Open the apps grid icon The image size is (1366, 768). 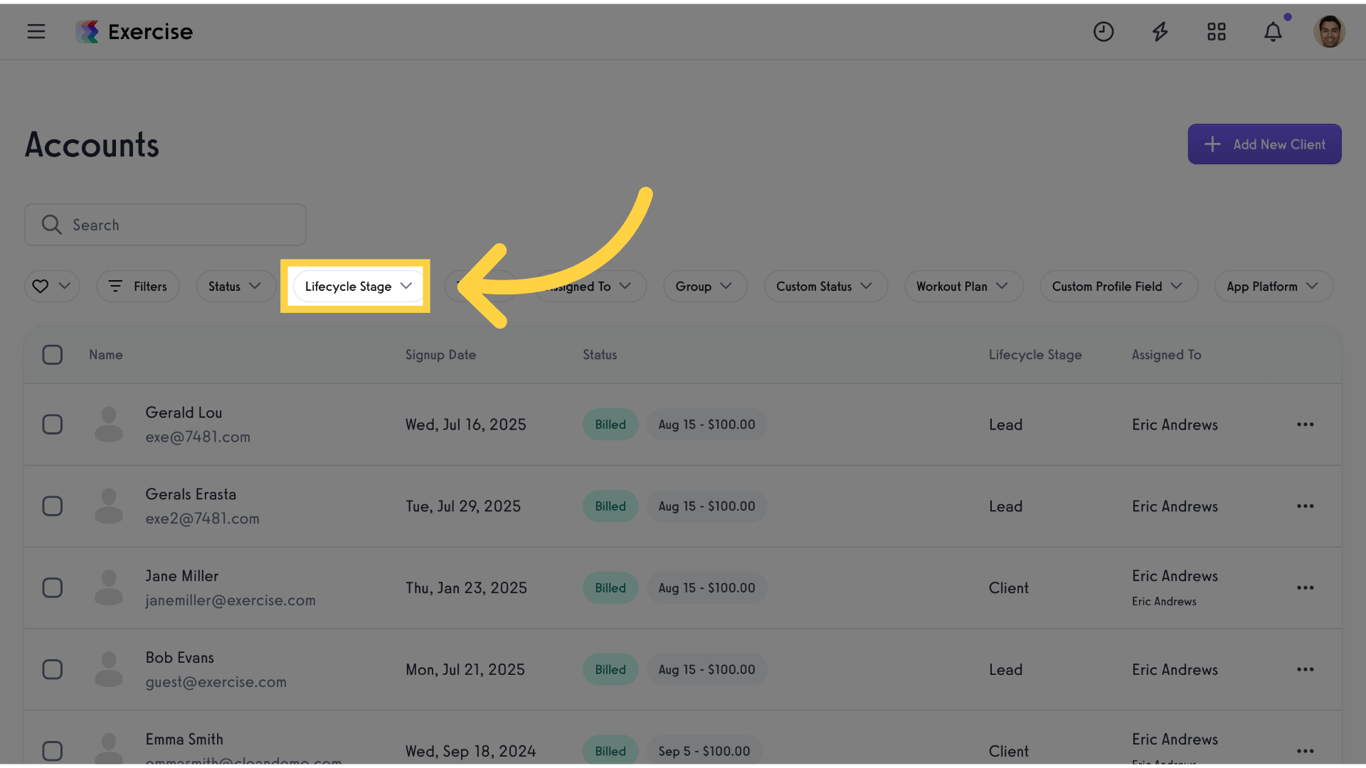(x=1216, y=32)
